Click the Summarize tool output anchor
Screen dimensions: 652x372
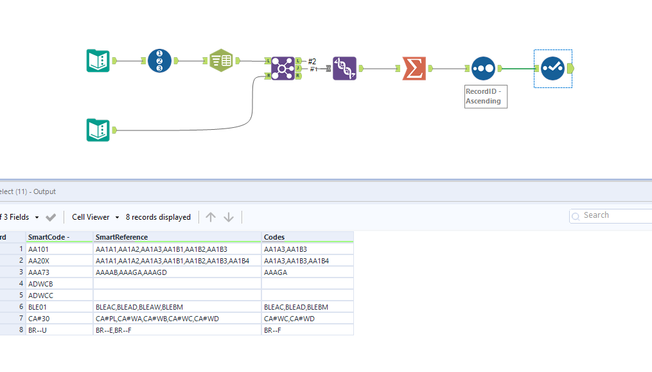coord(430,68)
